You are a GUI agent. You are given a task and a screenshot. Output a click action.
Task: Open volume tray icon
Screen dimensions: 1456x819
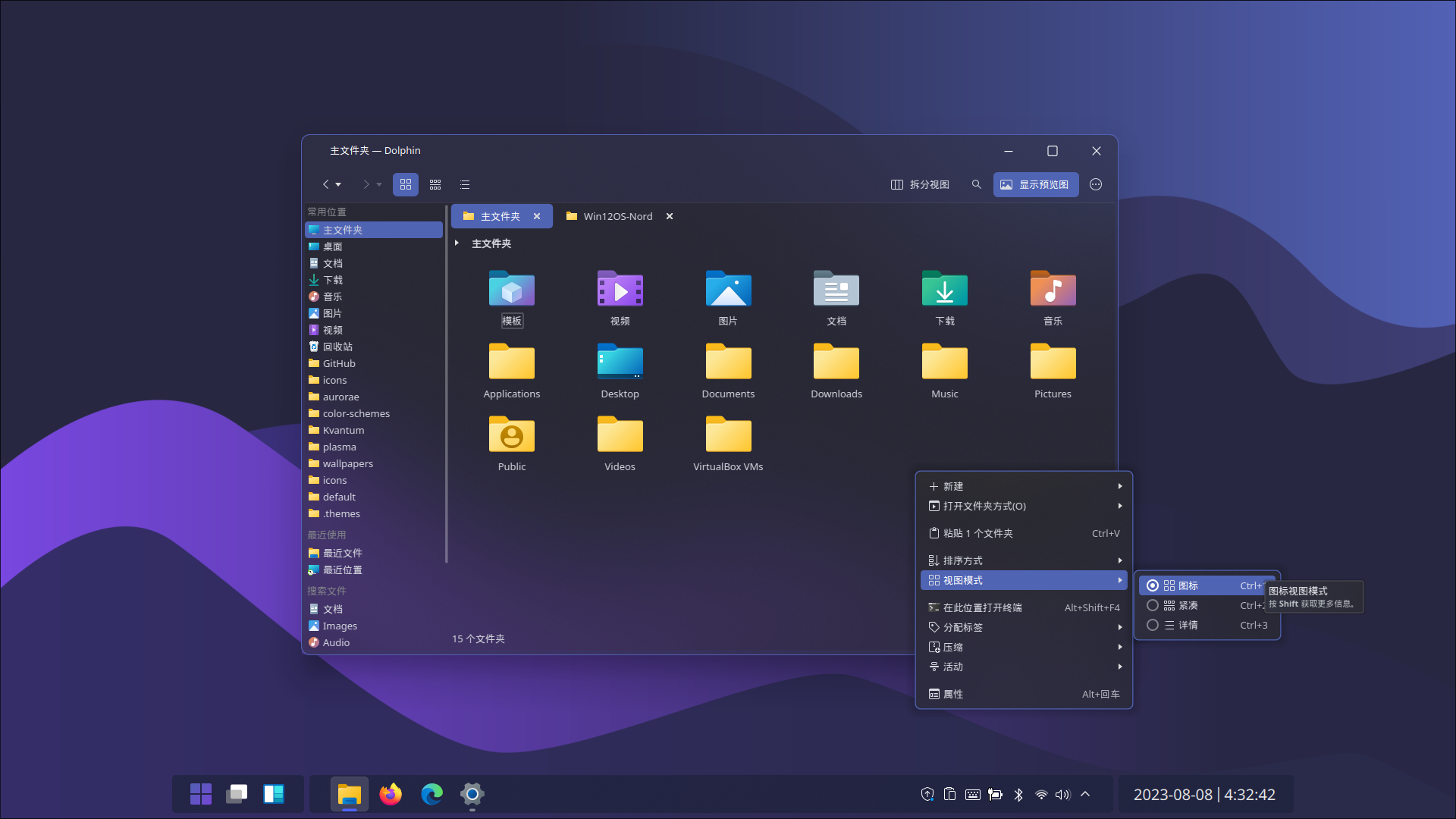pyautogui.click(x=1062, y=794)
